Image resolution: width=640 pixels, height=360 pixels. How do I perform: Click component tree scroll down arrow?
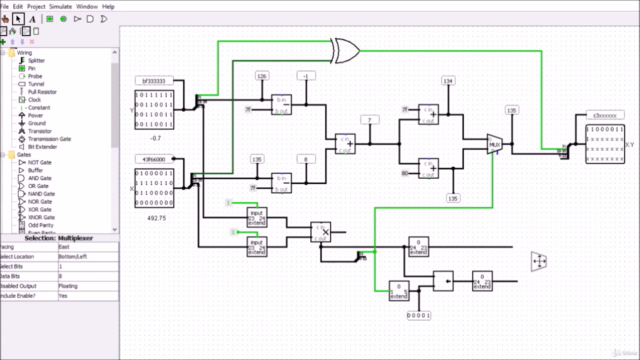pos(114,229)
